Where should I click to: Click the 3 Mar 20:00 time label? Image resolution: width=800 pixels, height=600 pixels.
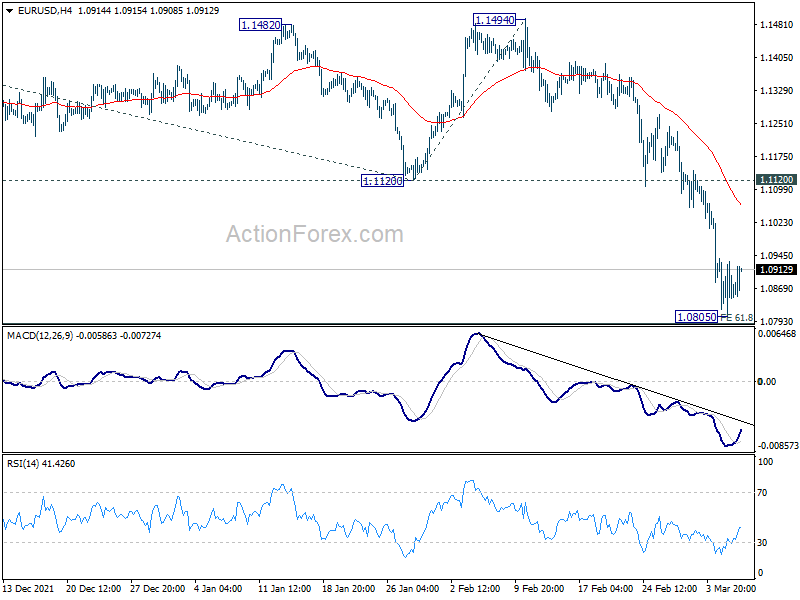(731, 589)
